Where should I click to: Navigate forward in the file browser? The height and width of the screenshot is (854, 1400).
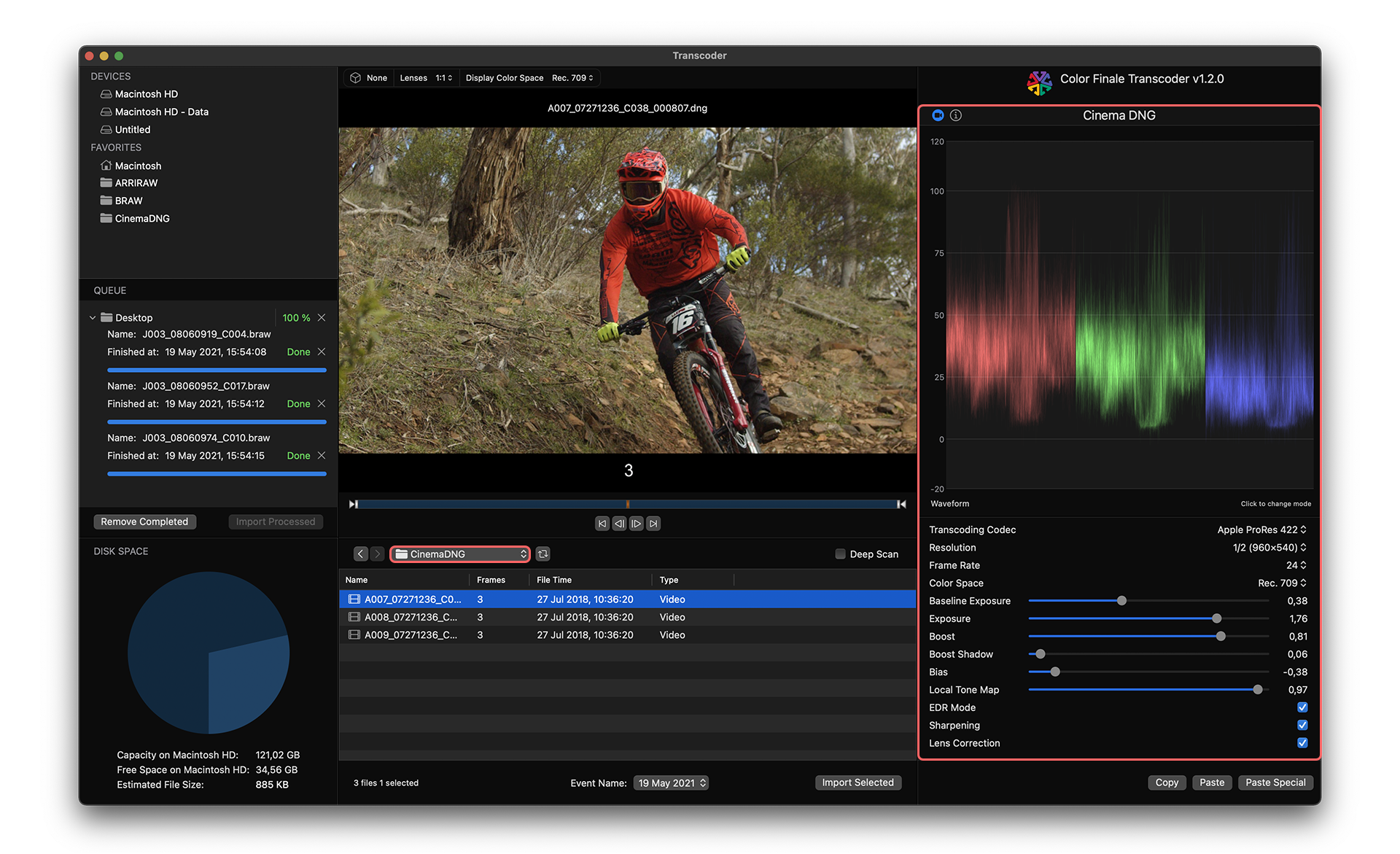coord(377,554)
